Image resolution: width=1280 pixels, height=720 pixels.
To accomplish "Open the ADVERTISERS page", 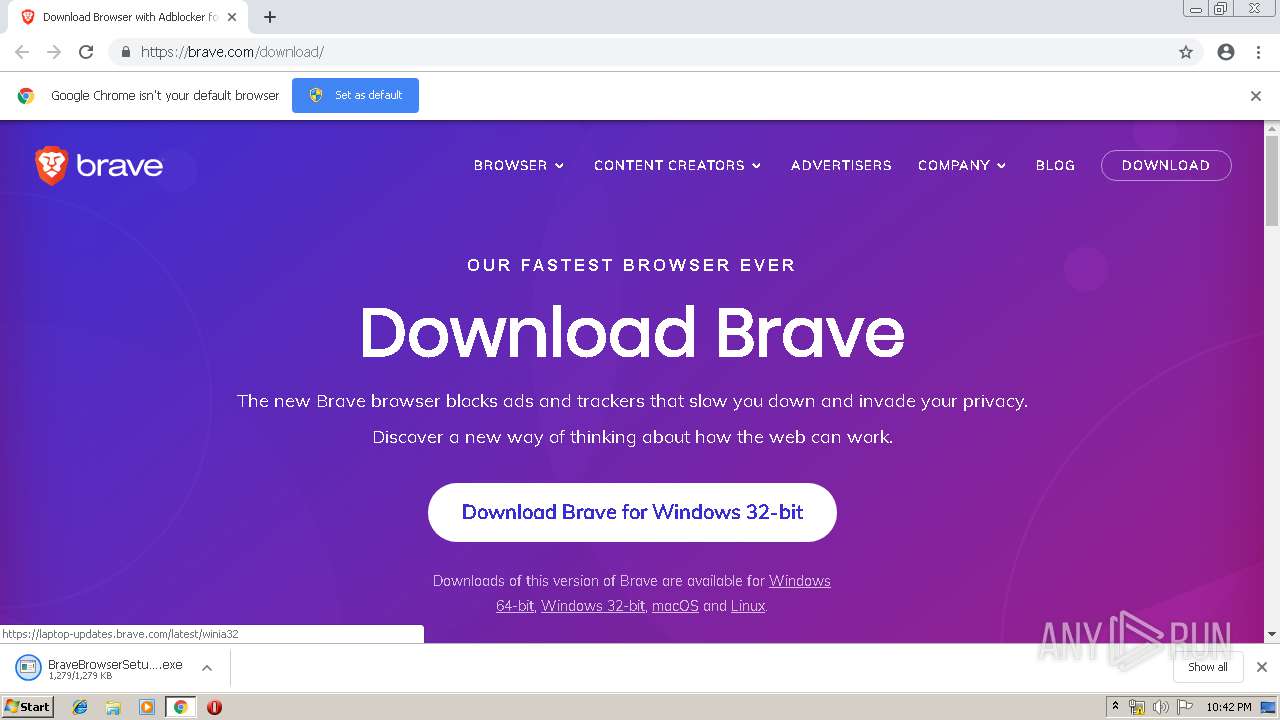I will point(841,165).
